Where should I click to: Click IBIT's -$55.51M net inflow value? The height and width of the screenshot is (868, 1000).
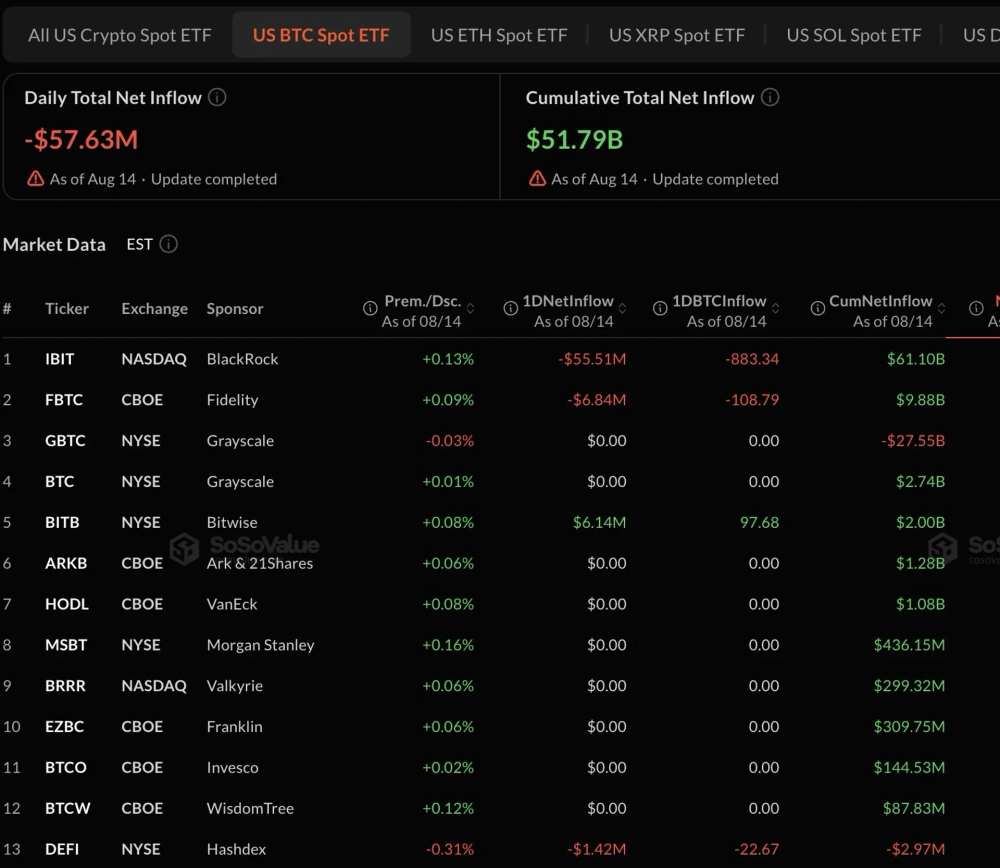coord(592,359)
